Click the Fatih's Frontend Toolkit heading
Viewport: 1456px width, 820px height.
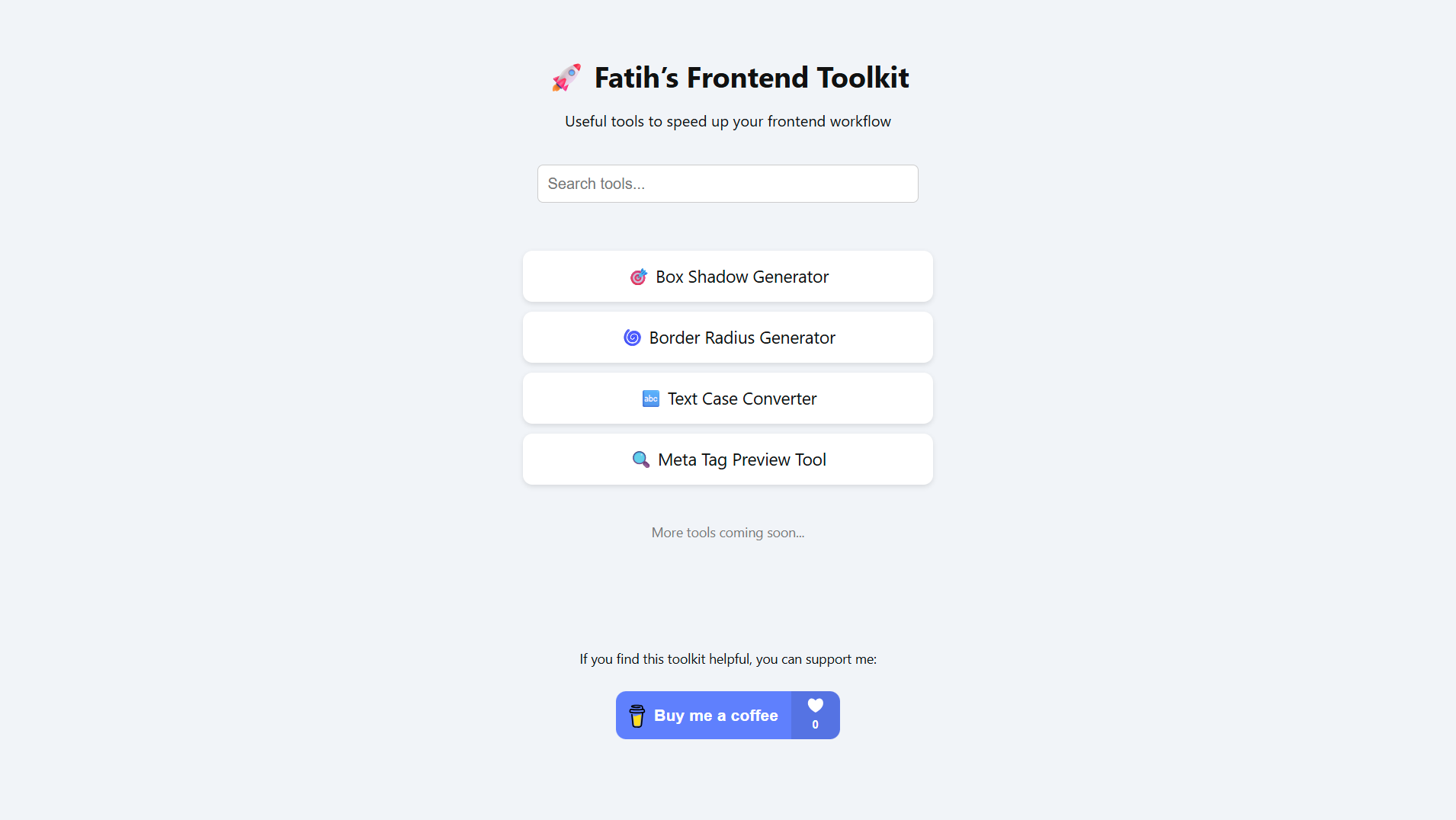[750, 77]
